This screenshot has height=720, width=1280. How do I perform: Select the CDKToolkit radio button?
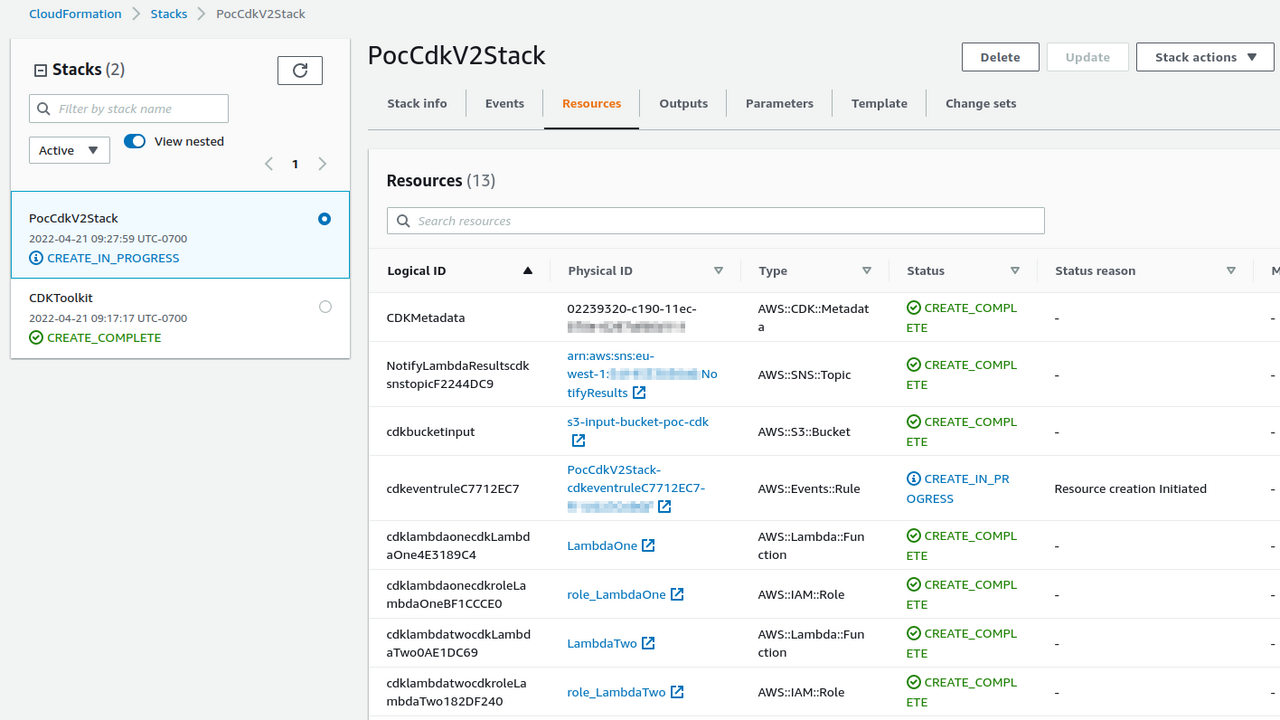[x=325, y=307]
